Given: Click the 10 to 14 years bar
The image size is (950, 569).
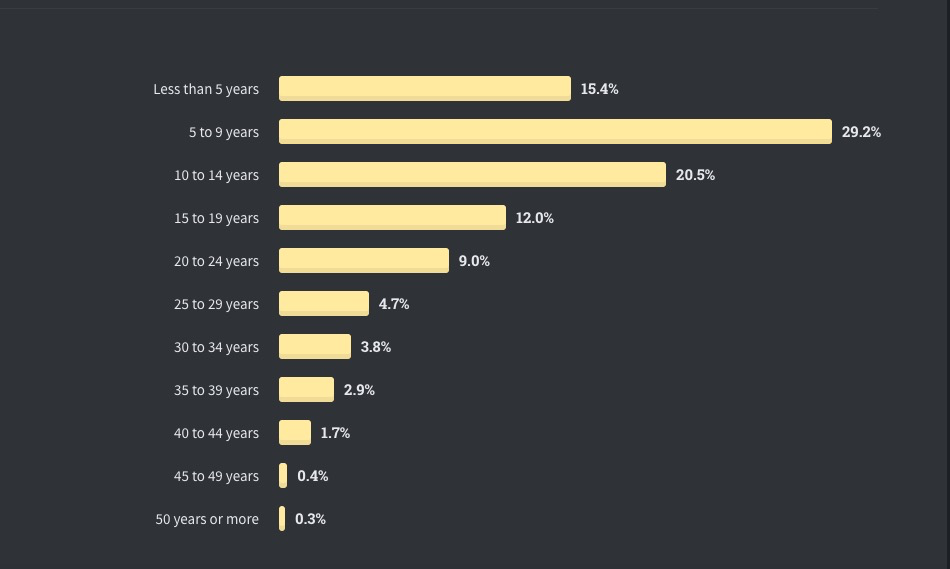Looking at the screenshot, I should (472, 175).
